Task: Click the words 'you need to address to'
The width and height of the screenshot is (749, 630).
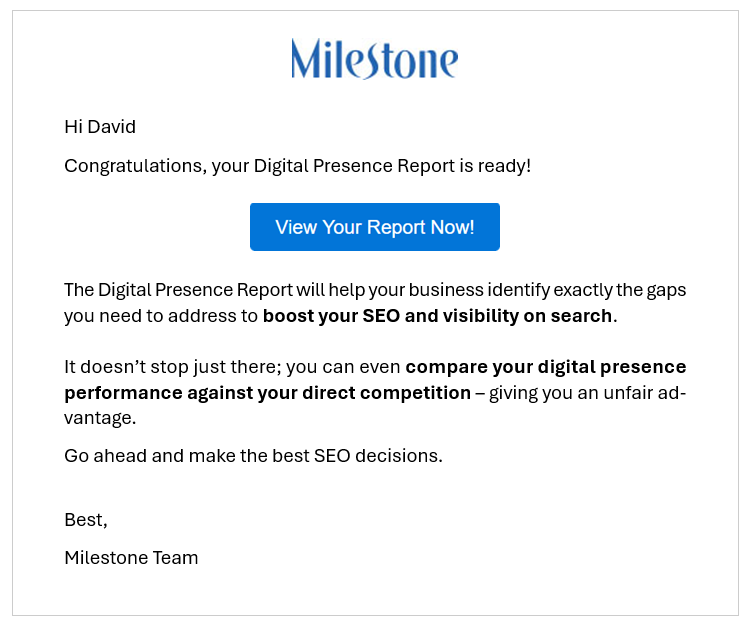Action: pyautogui.click(x=161, y=316)
